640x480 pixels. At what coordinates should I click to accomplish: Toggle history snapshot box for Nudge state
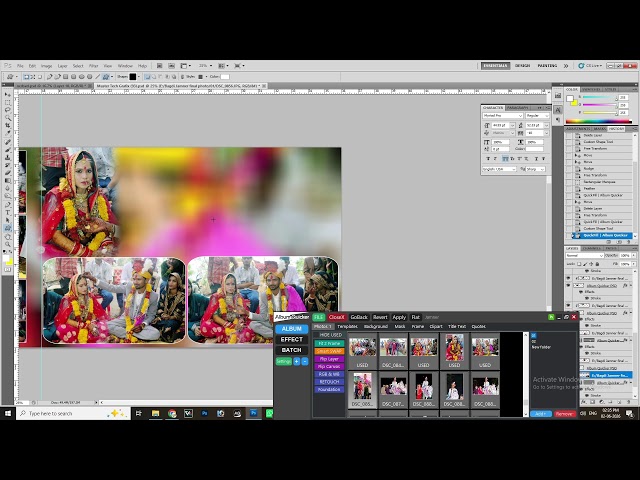tap(569, 169)
